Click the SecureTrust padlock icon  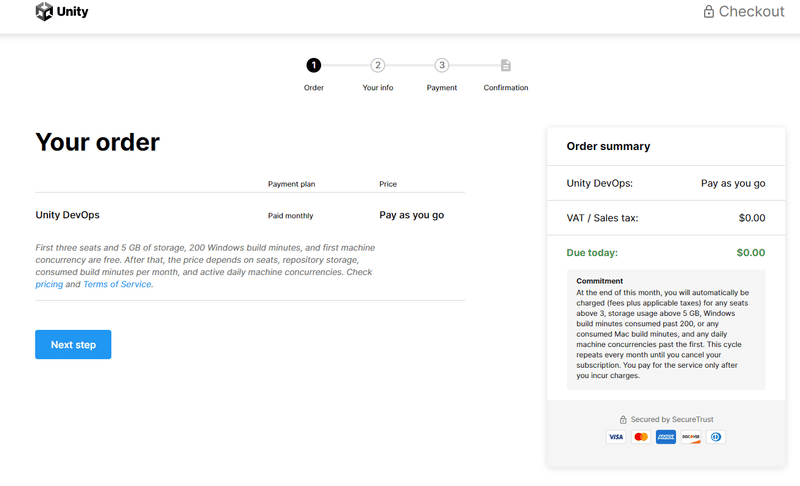[x=623, y=419]
